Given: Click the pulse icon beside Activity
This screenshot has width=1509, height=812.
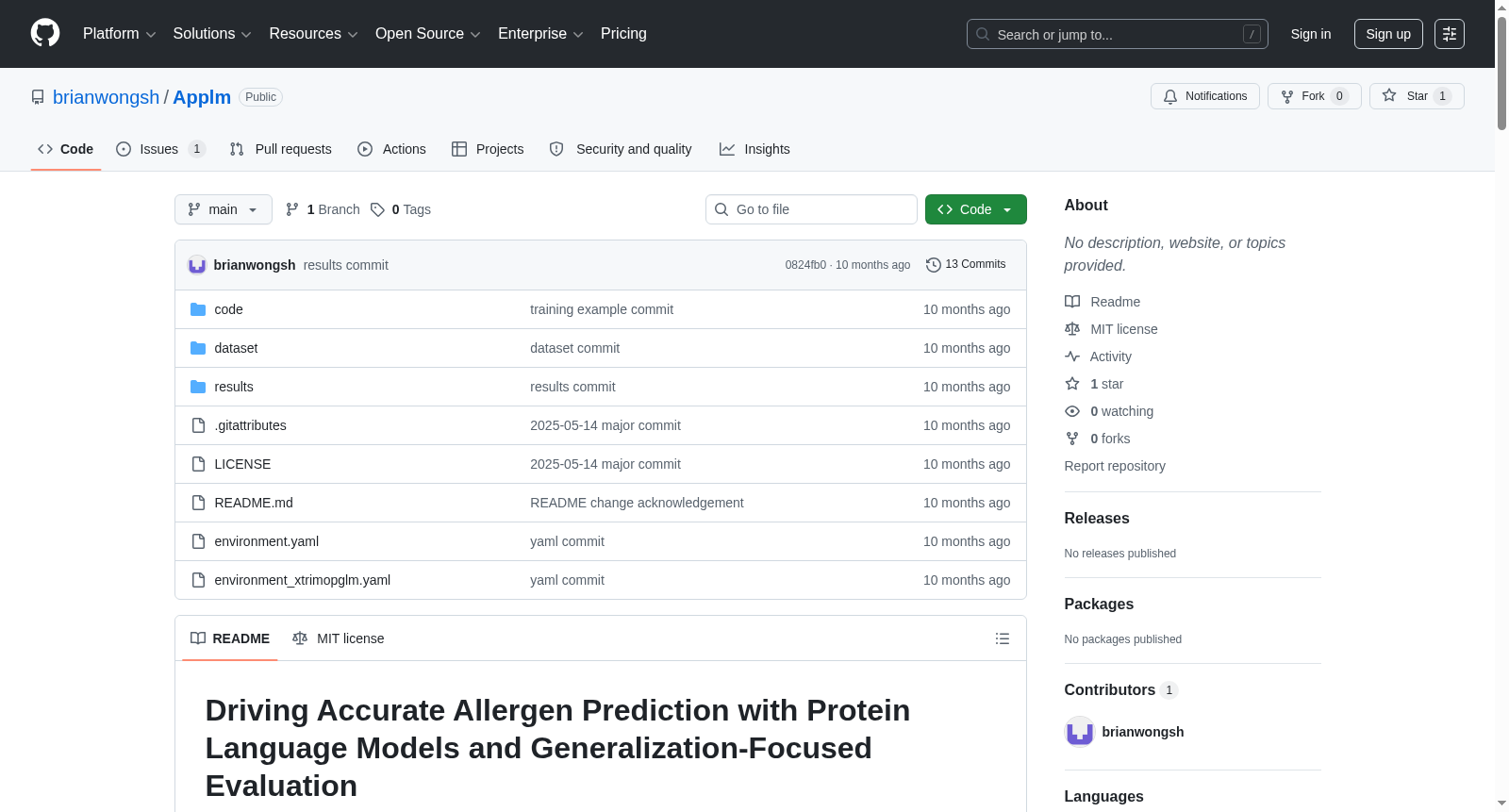Looking at the screenshot, I should (x=1072, y=356).
